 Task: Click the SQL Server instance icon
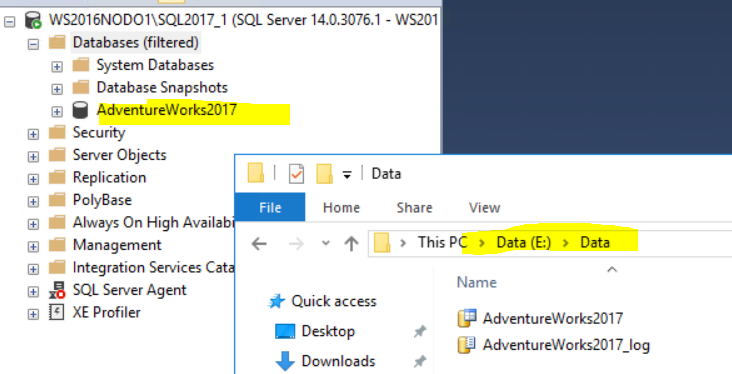[34, 21]
